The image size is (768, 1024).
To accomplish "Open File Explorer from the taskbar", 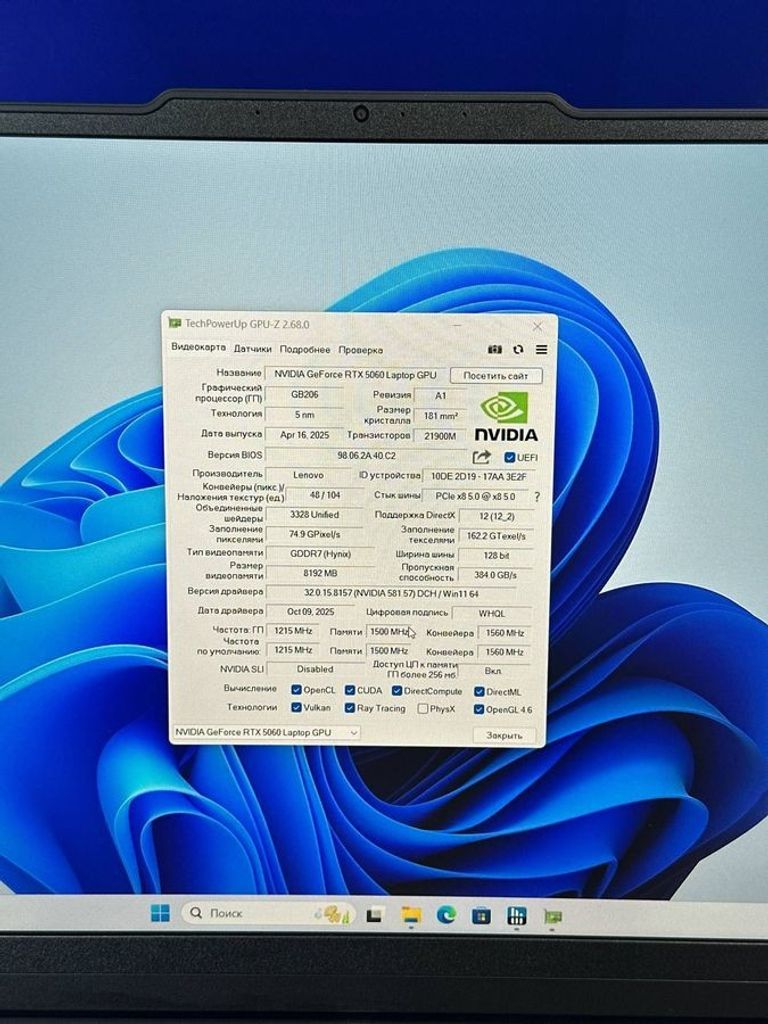I will coord(411,915).
